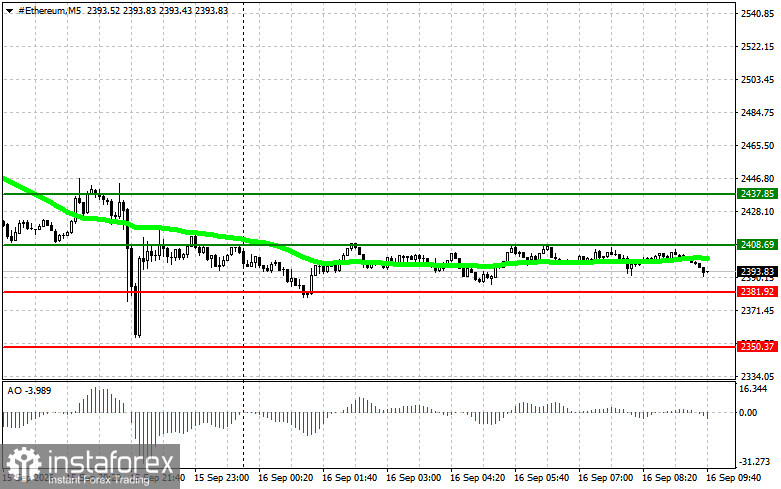Click the instaforex watermark text
The image size is (781, 489).
point(111,463)
